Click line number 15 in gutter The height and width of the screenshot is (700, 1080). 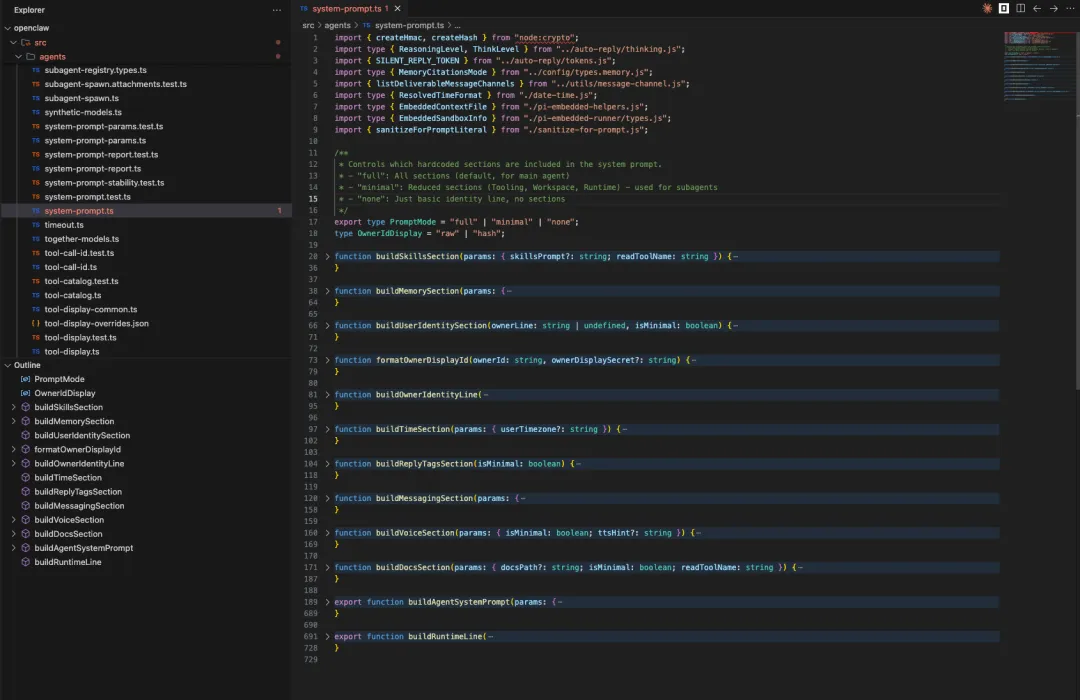click(x=313, y=199)
